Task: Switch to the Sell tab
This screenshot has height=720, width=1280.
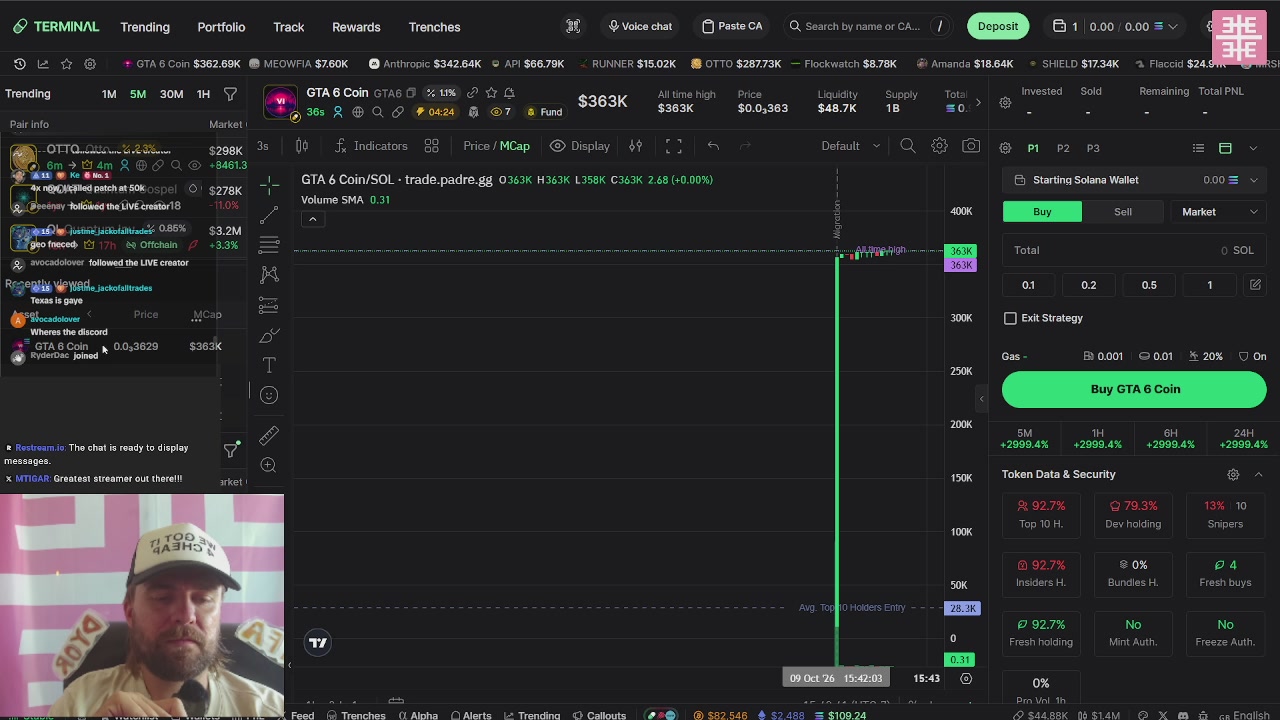Action: [1123, 212]
